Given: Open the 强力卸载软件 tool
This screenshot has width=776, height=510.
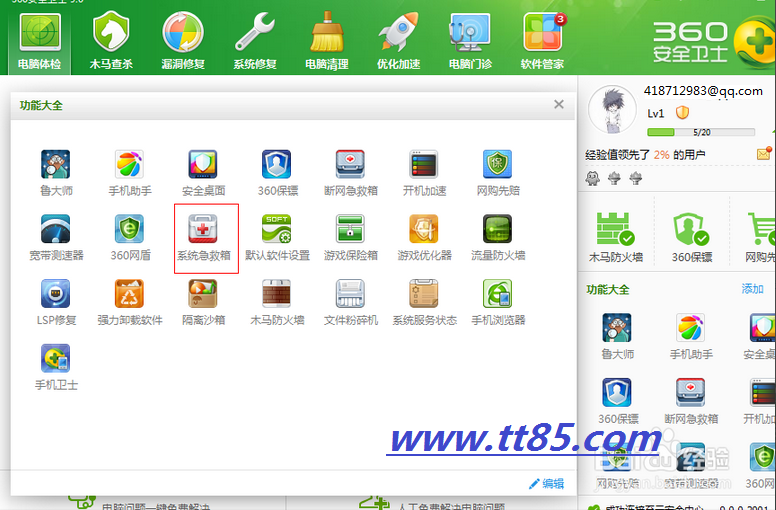Looking at the screenshot, I should point(129,301).
